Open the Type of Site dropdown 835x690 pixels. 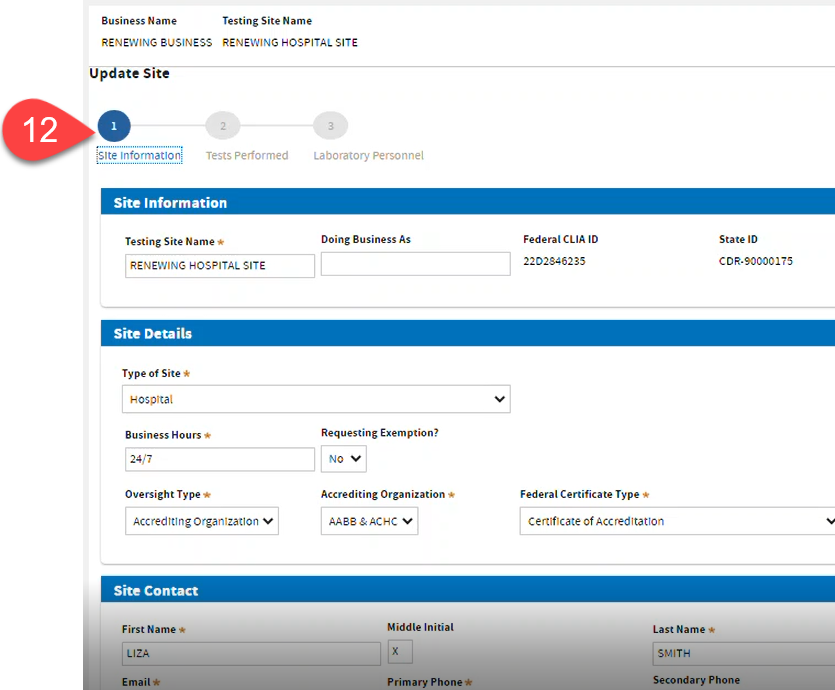(316, 399)
